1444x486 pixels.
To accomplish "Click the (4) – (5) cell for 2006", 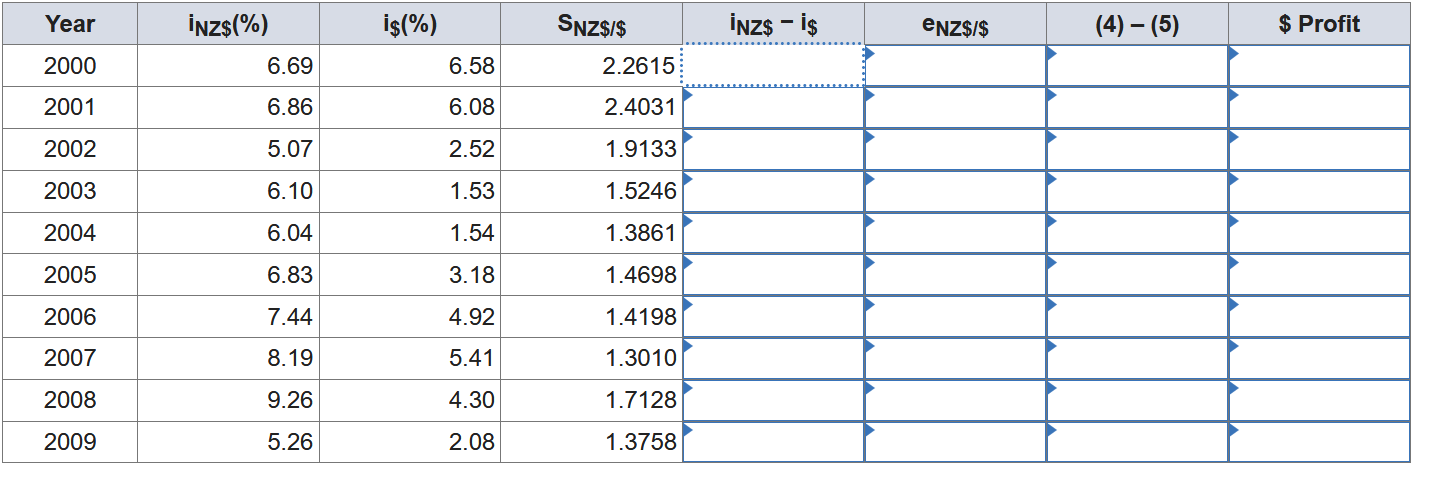I will pyautogui.click(x=1137, y=317).
